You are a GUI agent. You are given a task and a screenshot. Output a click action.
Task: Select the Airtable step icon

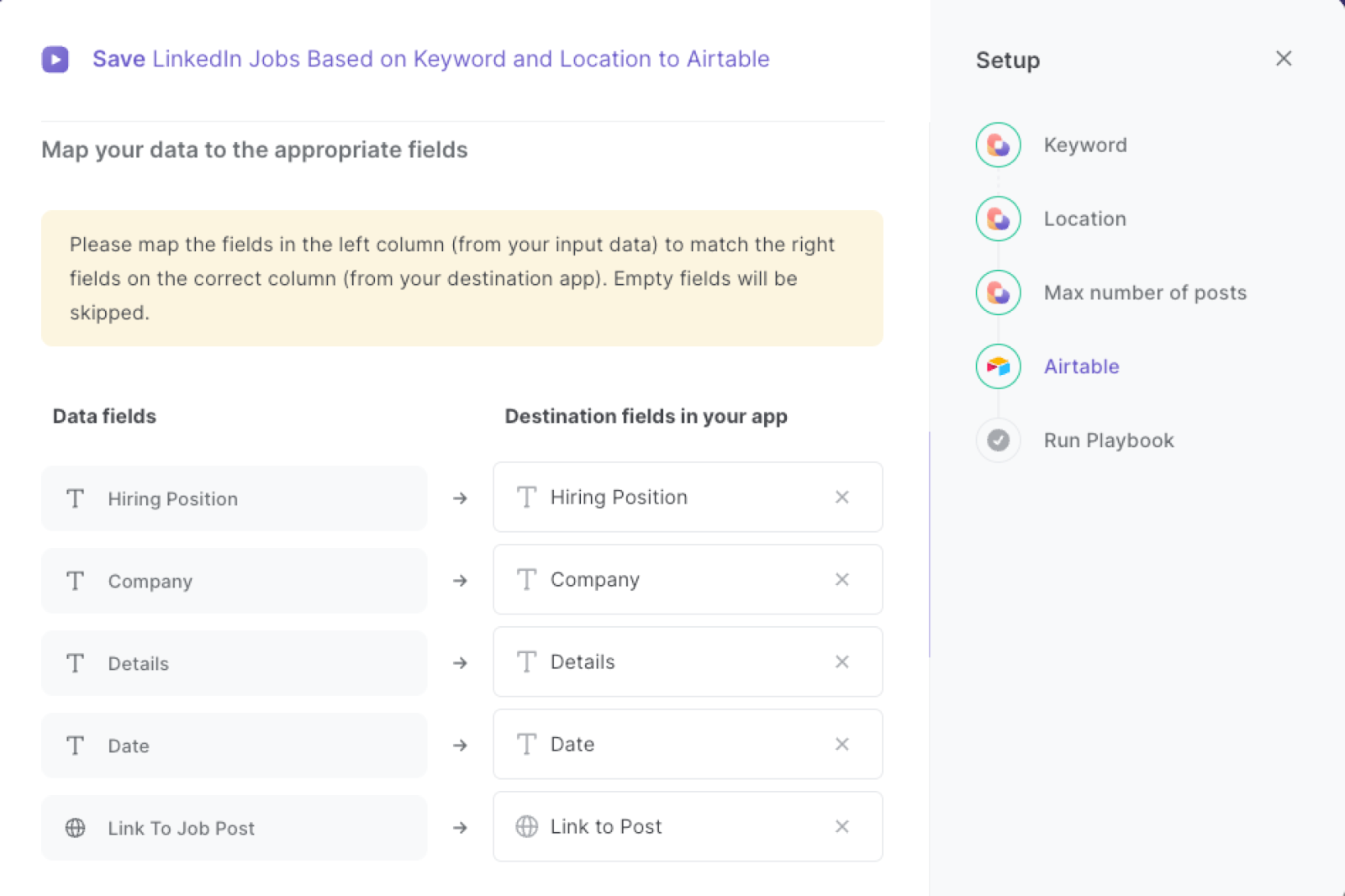click(999, 366)
